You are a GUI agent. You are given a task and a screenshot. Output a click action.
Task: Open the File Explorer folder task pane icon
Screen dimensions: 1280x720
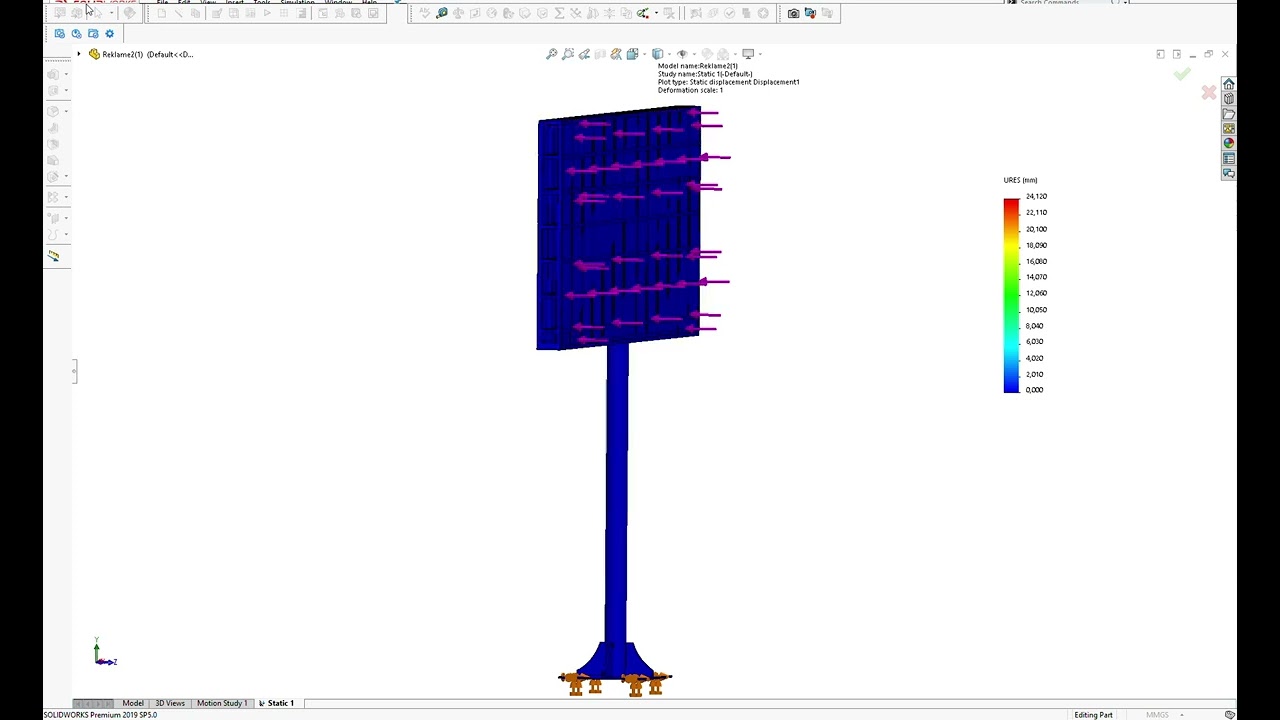point(1229,114)
